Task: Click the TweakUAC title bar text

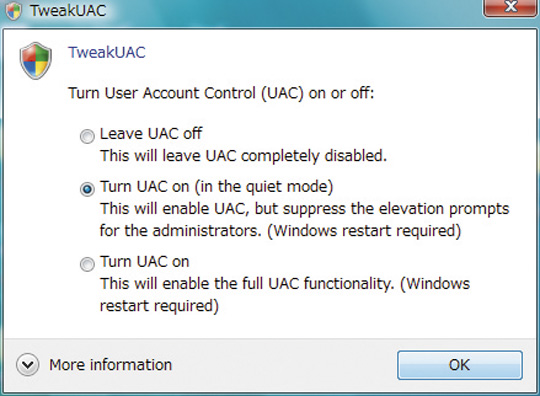Action: 68,10
